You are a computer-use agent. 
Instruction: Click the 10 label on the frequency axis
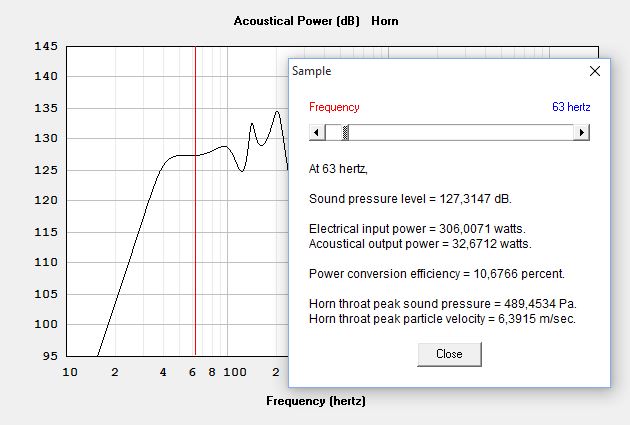(x=70, y=372)
